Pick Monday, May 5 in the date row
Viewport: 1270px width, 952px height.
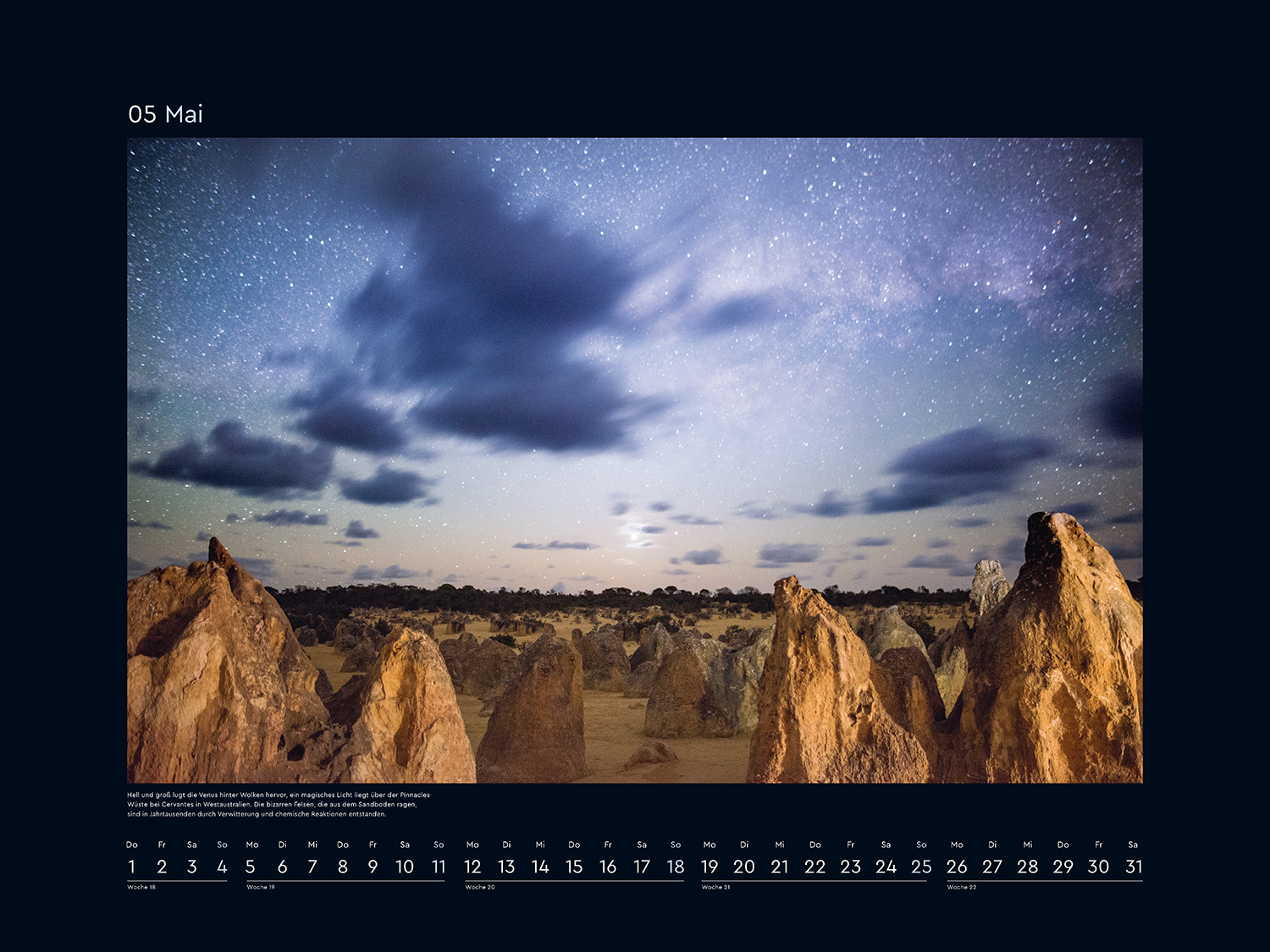(251, 867)
